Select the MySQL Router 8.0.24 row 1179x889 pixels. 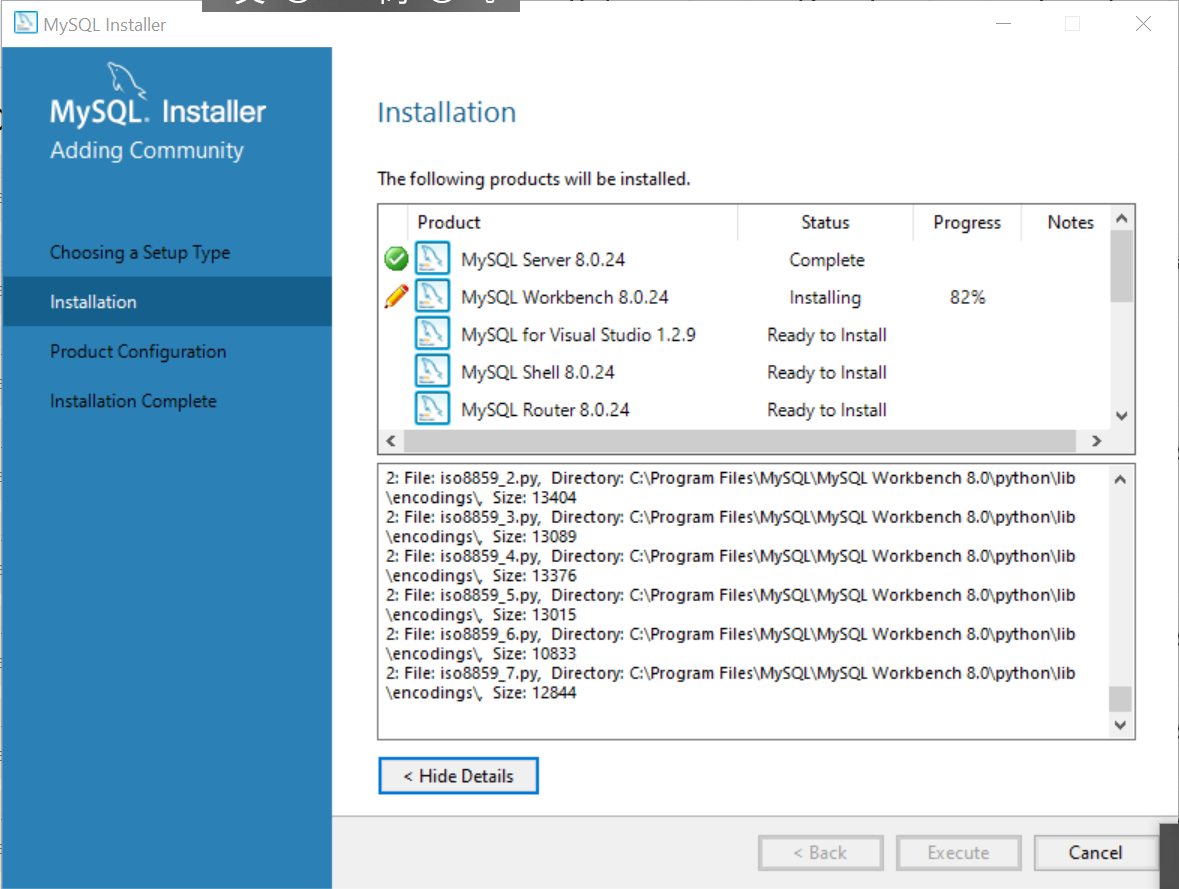point(744,410)
